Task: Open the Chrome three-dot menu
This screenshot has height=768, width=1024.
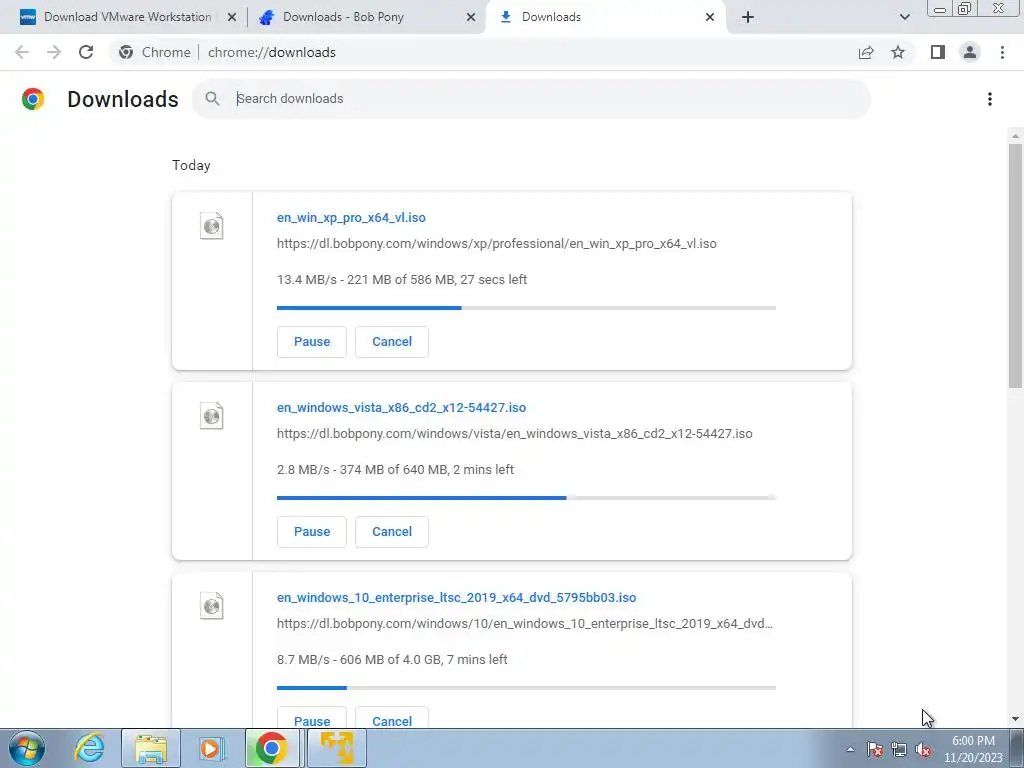Action: pyautogui.click(x=1002, y=52)
